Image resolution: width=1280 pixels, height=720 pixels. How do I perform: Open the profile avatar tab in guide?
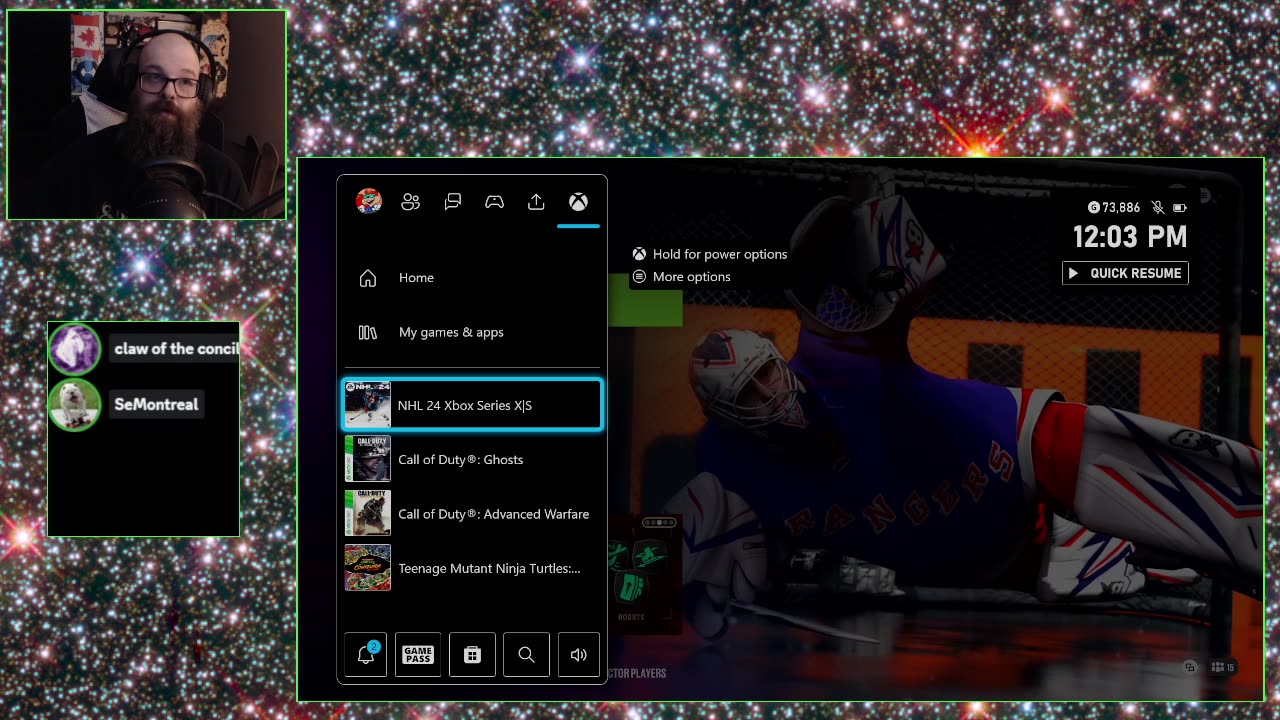point(368,201)
